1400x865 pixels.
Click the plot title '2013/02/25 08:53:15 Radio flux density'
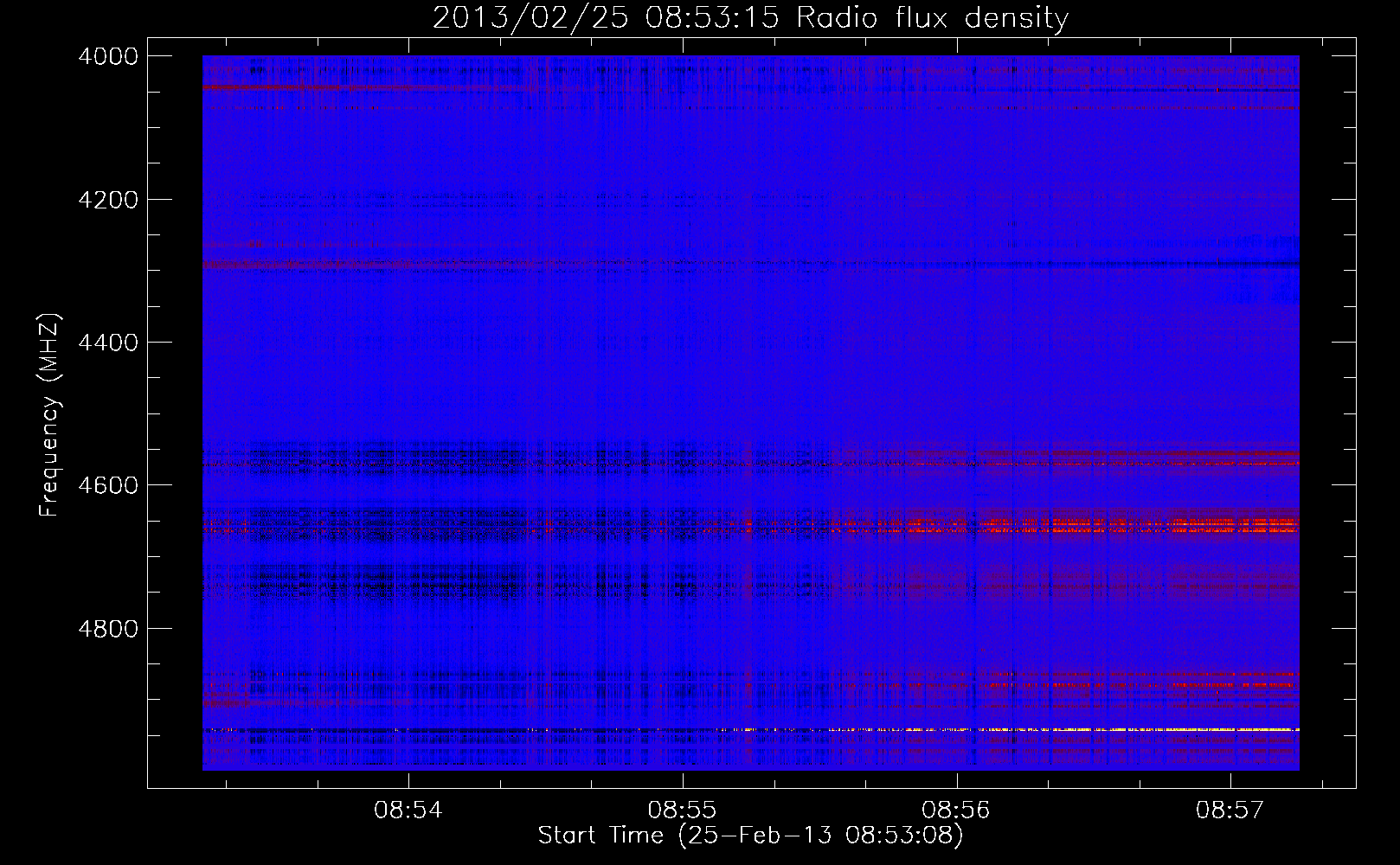[x=750, y=17]
